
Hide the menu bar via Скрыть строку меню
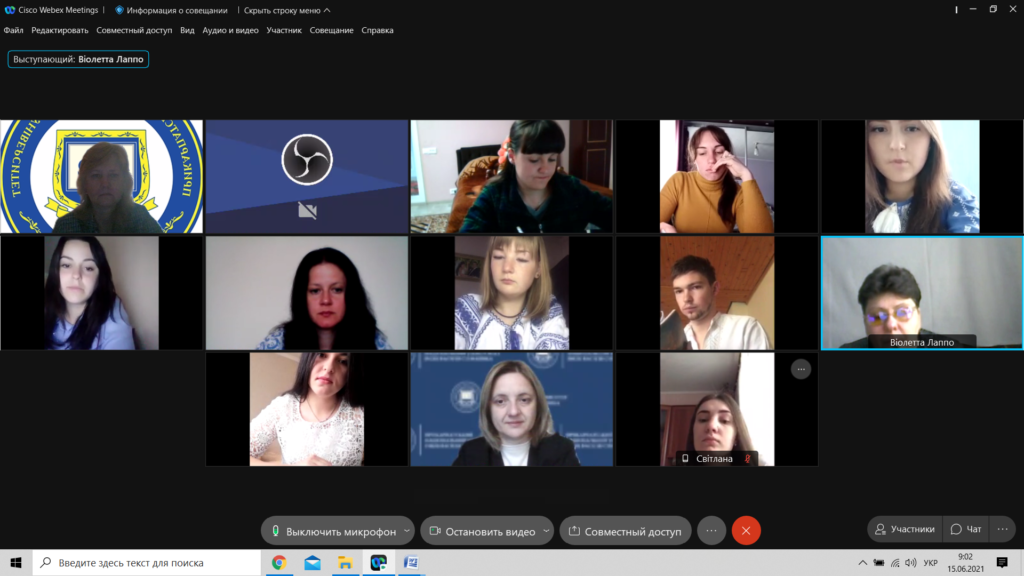pyautogui.click(x=286, y=10)
